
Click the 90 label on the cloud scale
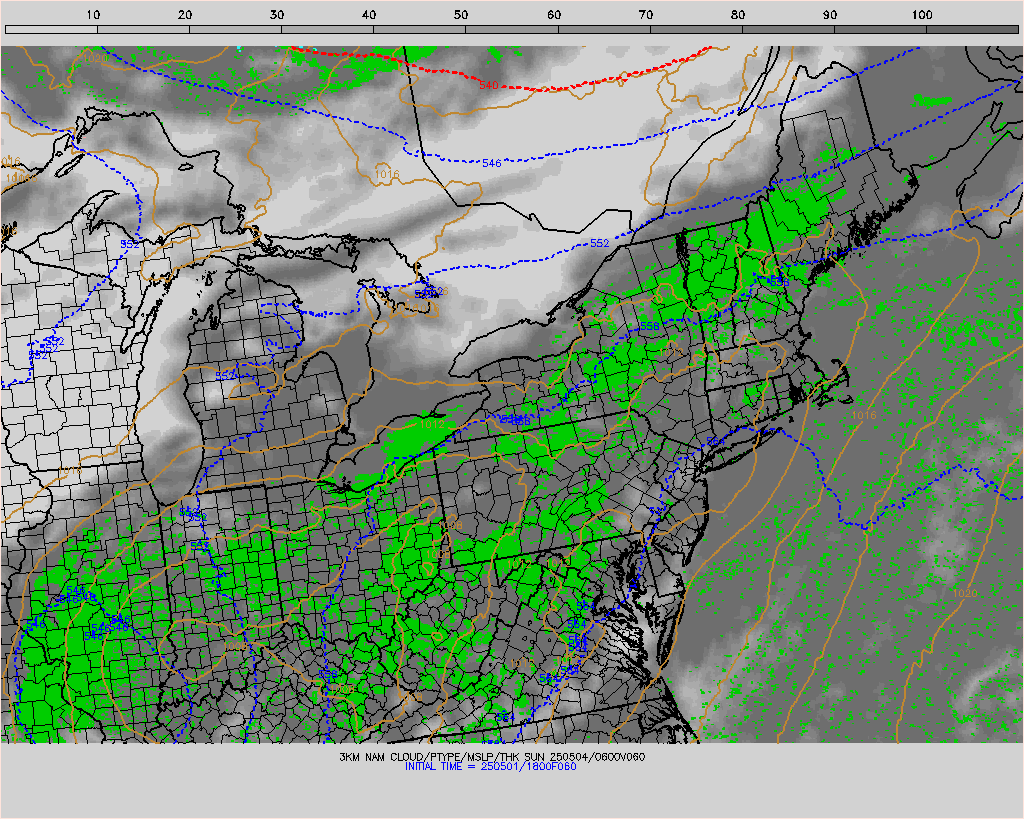pyautogui.click(x=830, y=14)
